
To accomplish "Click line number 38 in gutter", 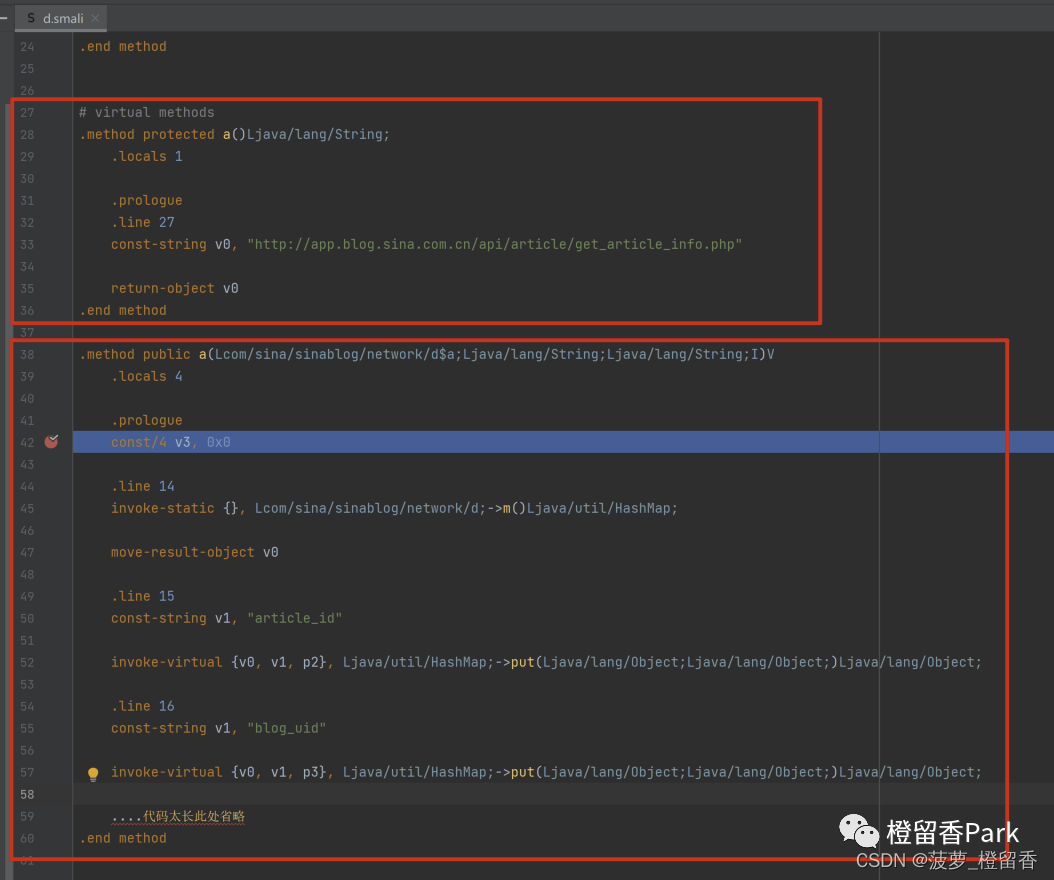I will click(27, 354).
